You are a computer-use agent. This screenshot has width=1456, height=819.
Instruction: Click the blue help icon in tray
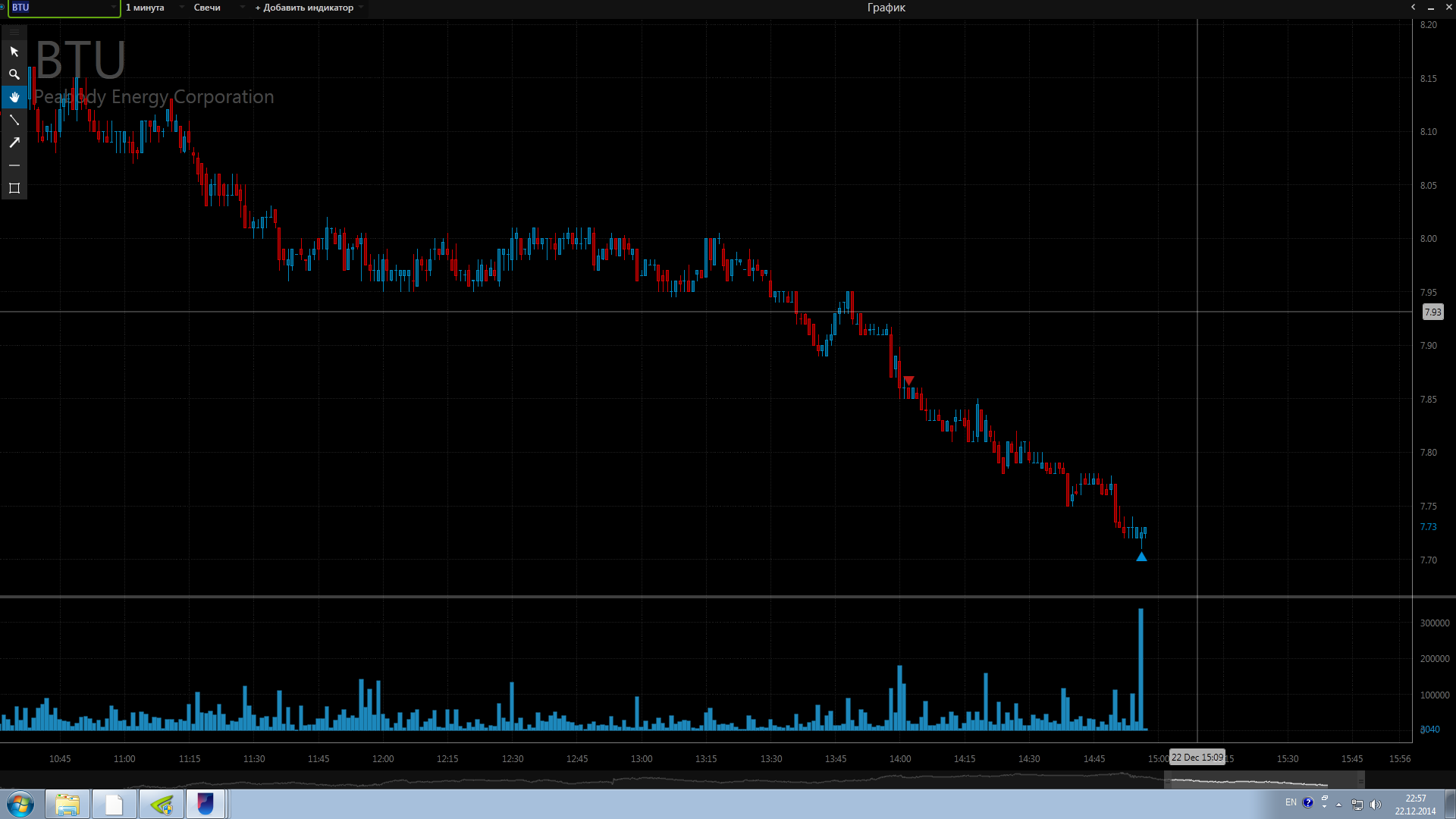pyautogui.click(x=1308, y=802)
